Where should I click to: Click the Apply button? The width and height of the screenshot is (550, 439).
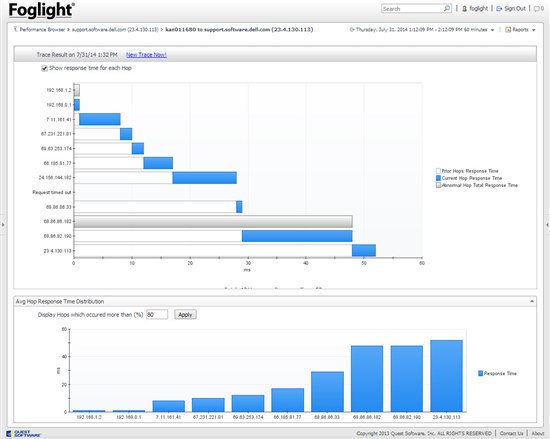click(x=185, y=315)
